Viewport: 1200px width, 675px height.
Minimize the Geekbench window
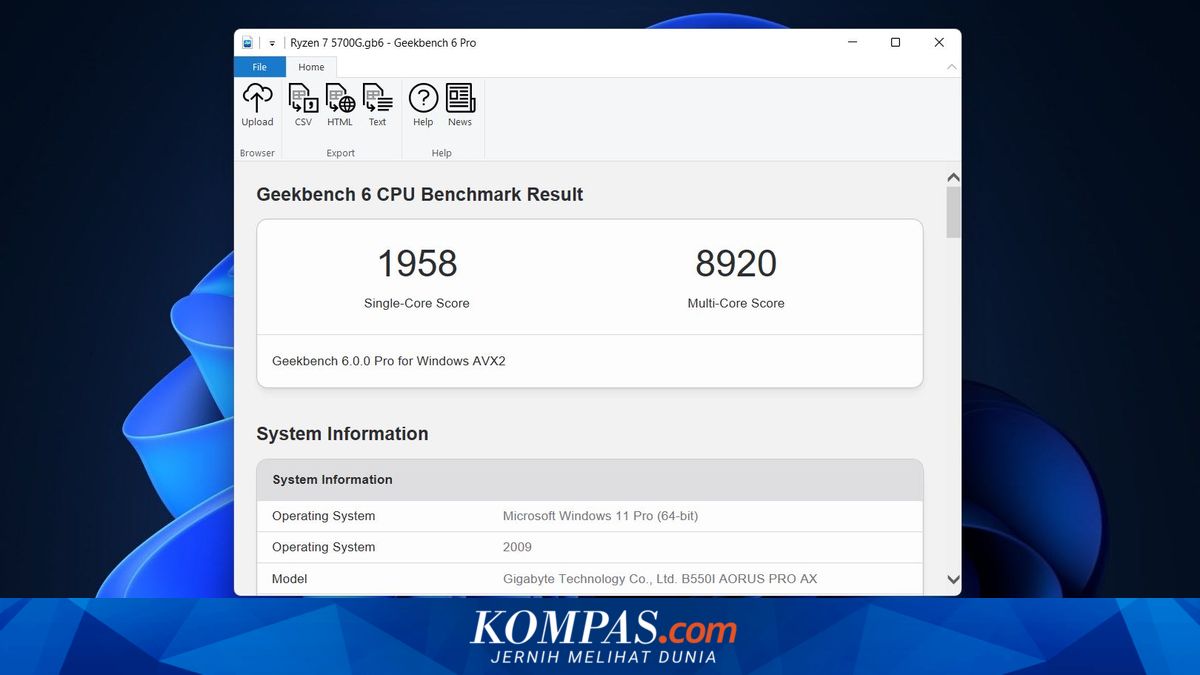coord(853,42)
